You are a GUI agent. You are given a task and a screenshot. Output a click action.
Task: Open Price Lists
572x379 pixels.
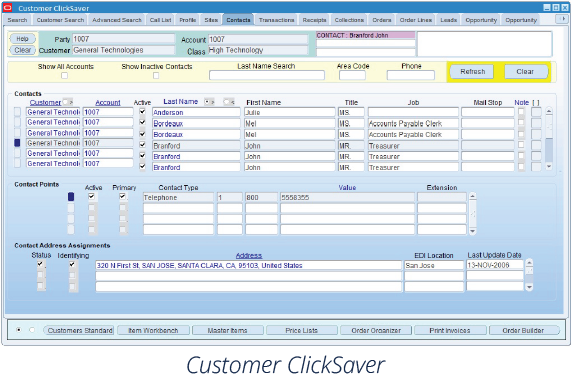point(302,330)
